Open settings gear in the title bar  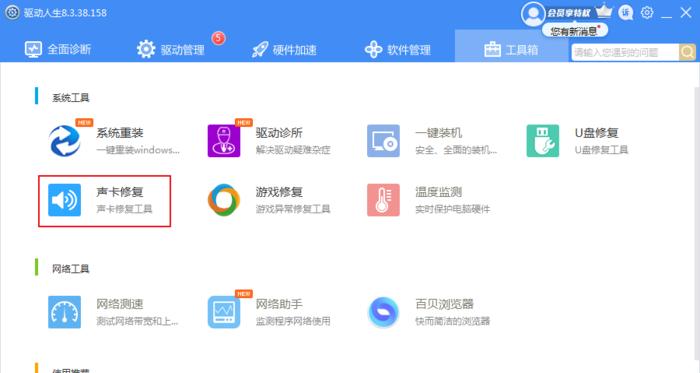point(647,12)
